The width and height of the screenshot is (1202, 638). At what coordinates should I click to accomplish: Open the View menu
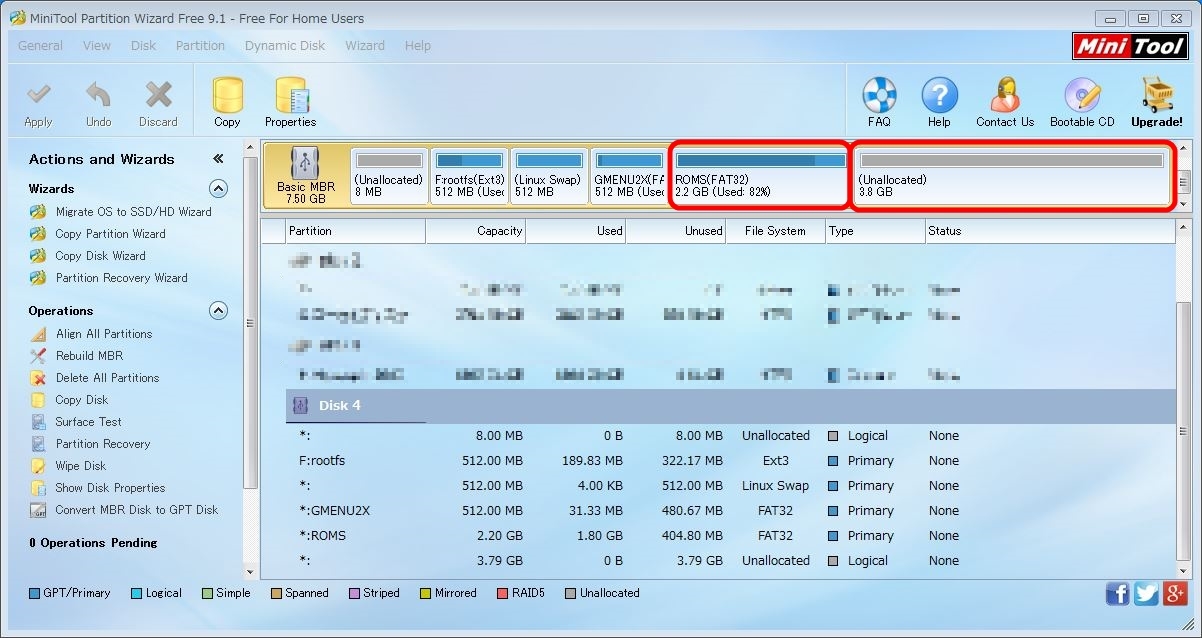[x=97, y=45]
